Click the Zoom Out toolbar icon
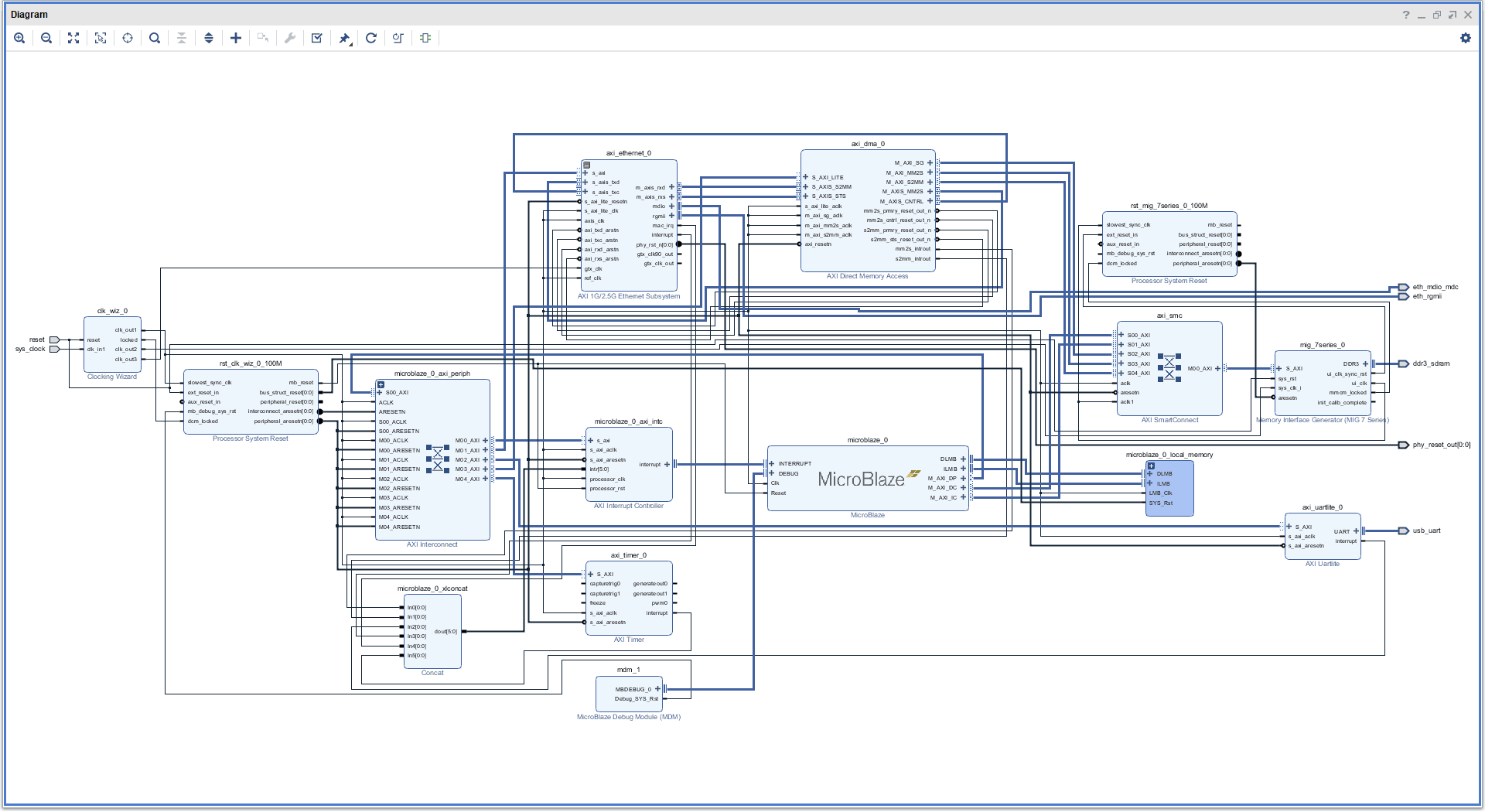1485x812 pixels. click(x=46, y=38)
